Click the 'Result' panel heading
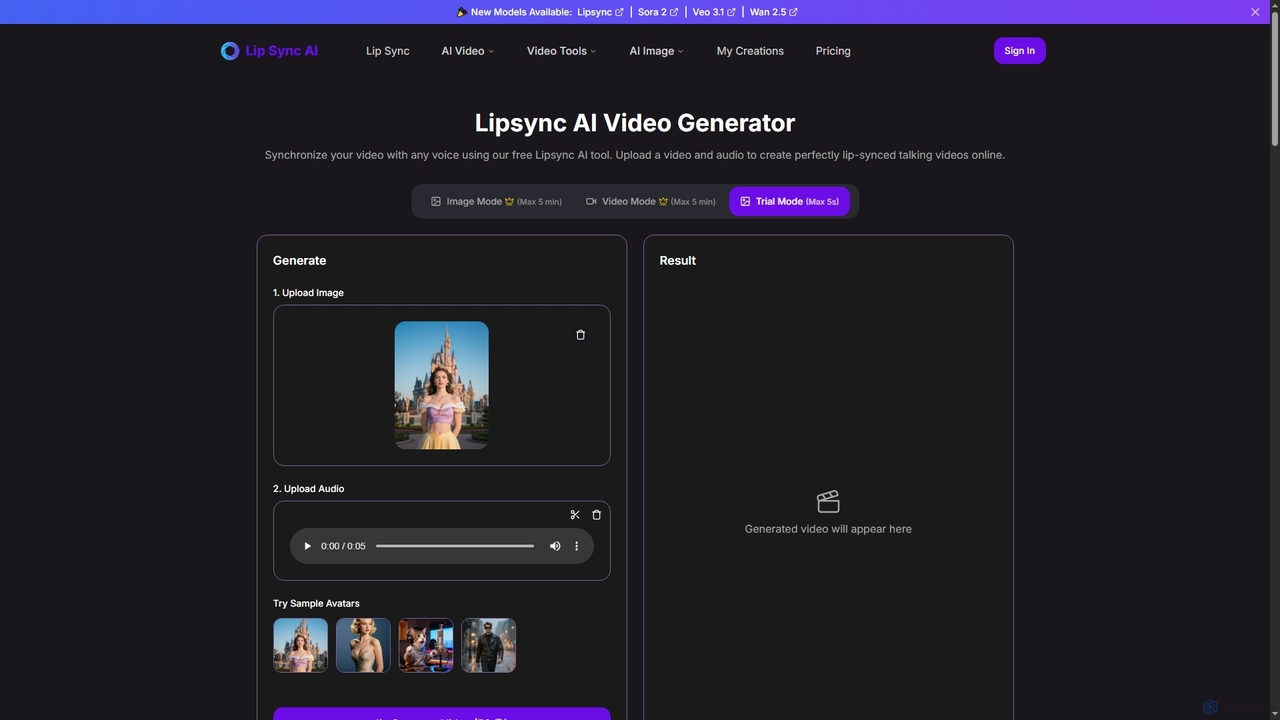Screen dimensions: 1280x720 678,260
